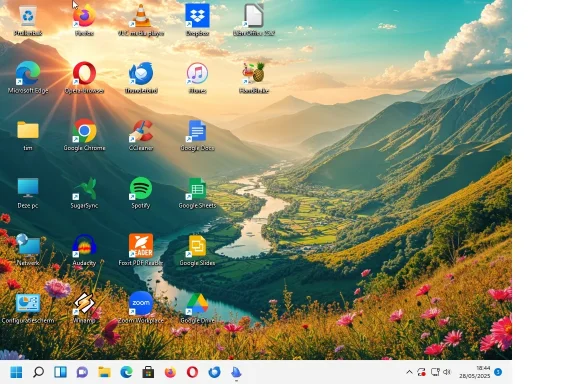The width and height of the screenshot is (576, 384).
Task: Select the Google Drive desktop shortcut
Action: click(197, 308)
